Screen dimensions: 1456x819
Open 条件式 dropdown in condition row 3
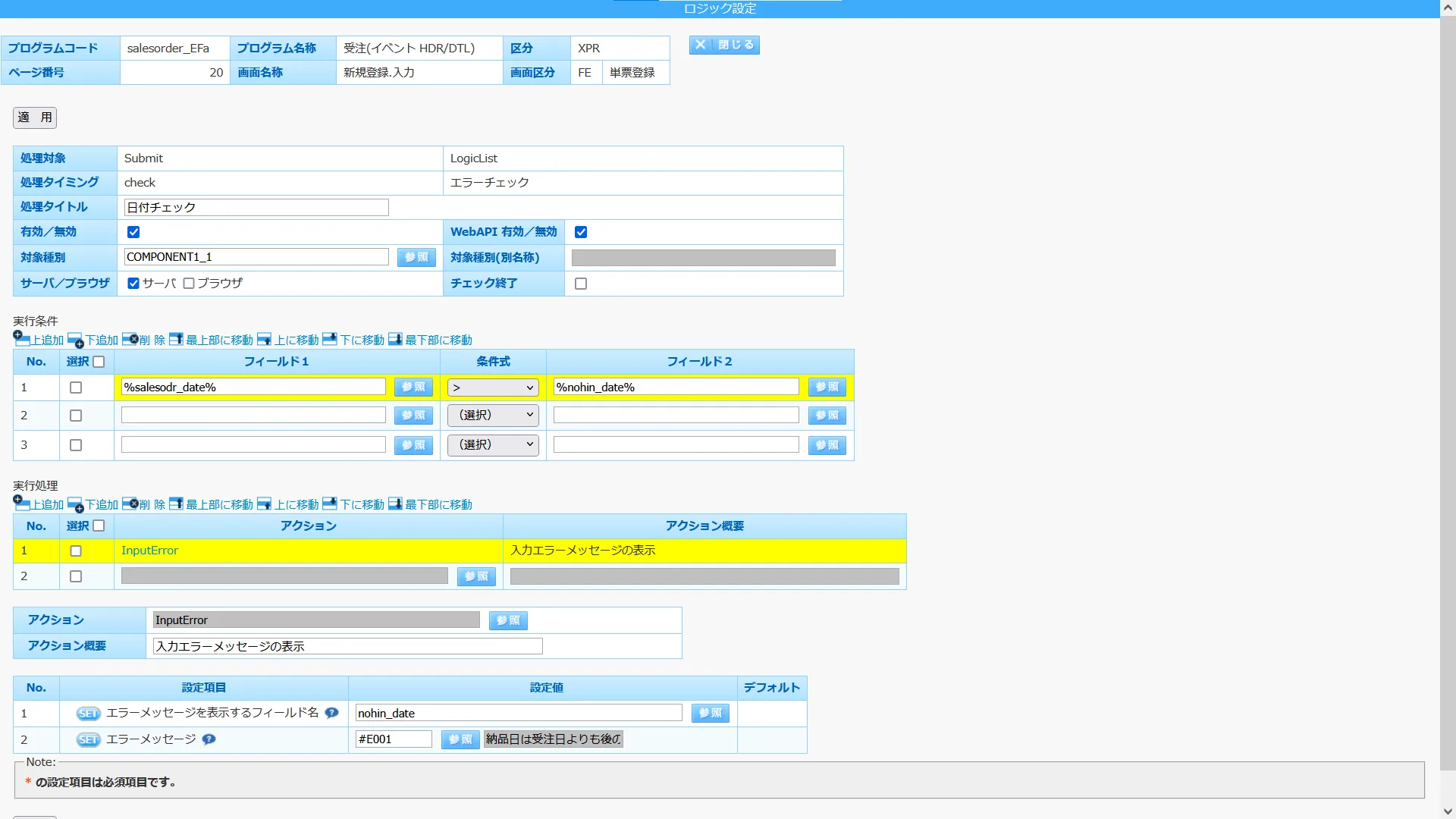pos(493,444)
